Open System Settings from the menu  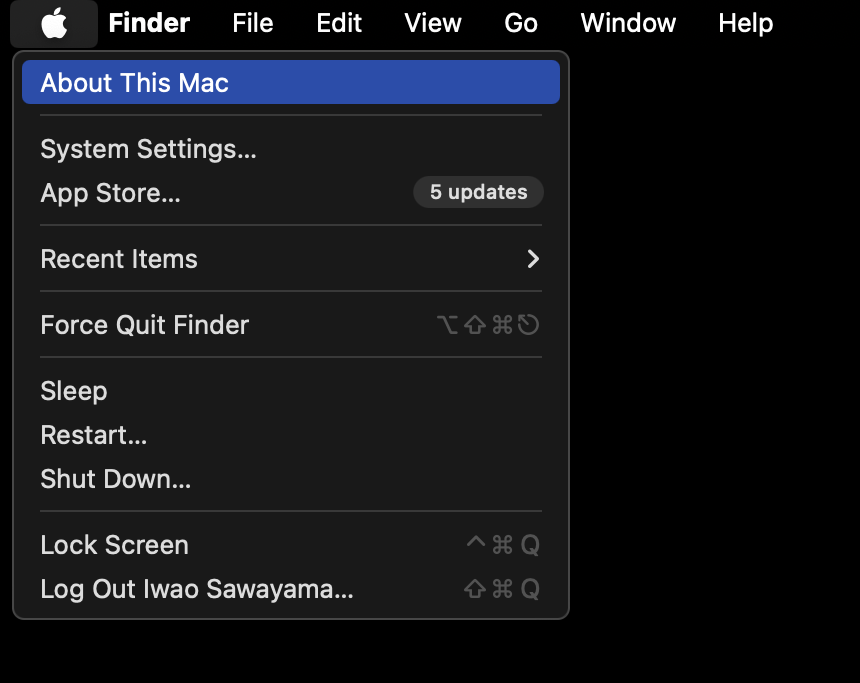148,149
